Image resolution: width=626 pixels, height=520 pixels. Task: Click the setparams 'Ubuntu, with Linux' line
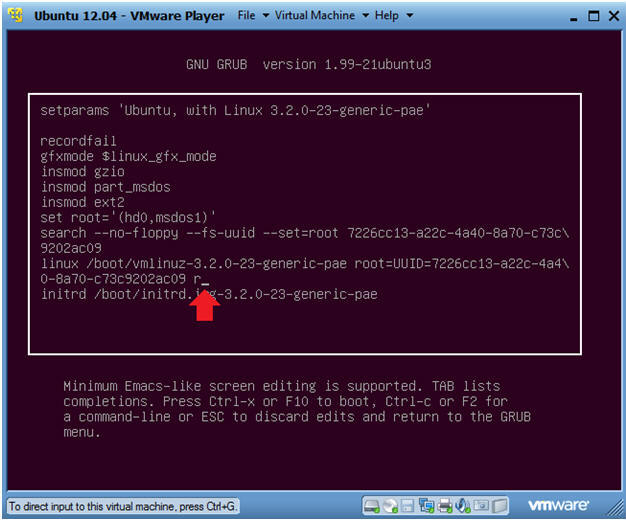(x=235, y=110)
